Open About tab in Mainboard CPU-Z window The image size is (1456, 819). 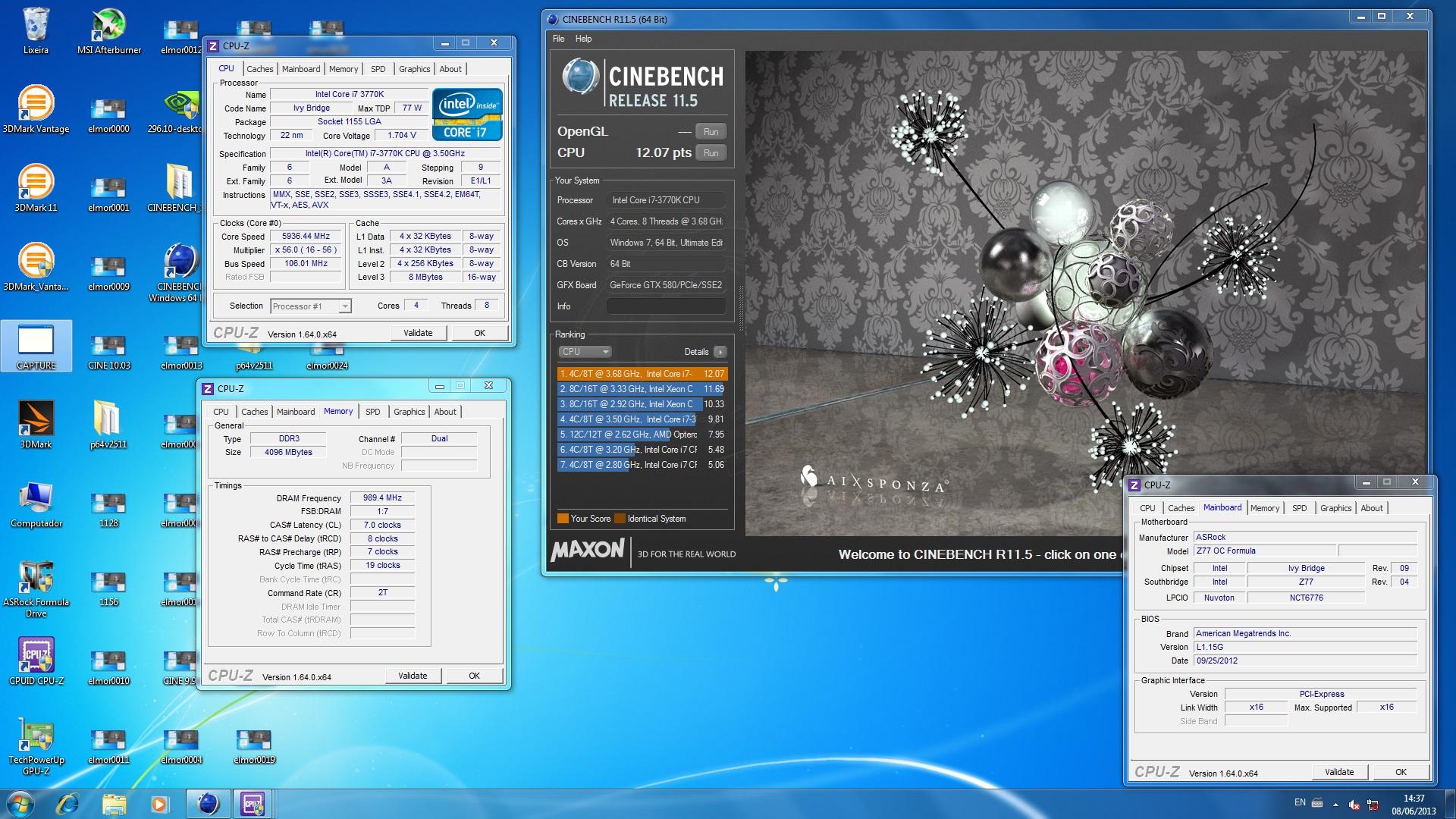tap(1371, 508)
